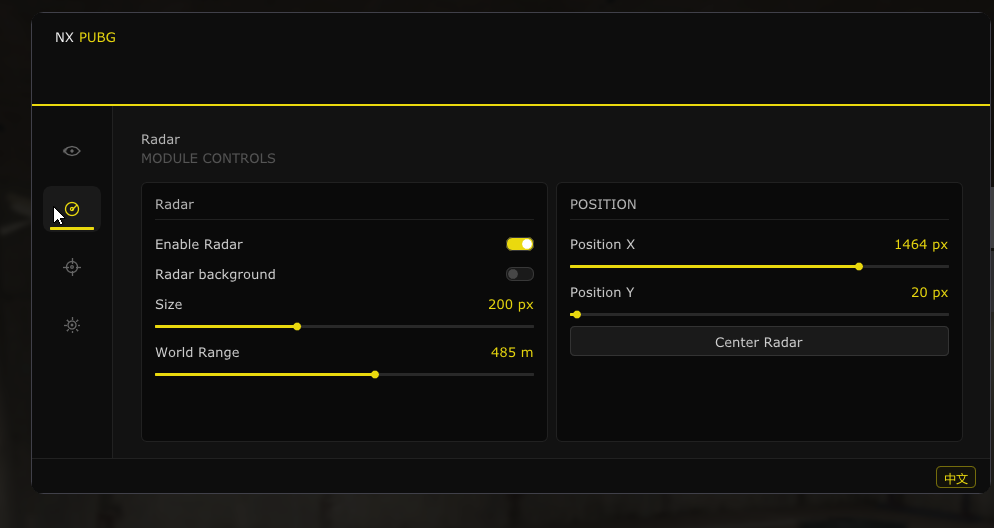Click the NX PUBG title logo
The height and width of the screenshot is (528, 994).
click(85, 37)
